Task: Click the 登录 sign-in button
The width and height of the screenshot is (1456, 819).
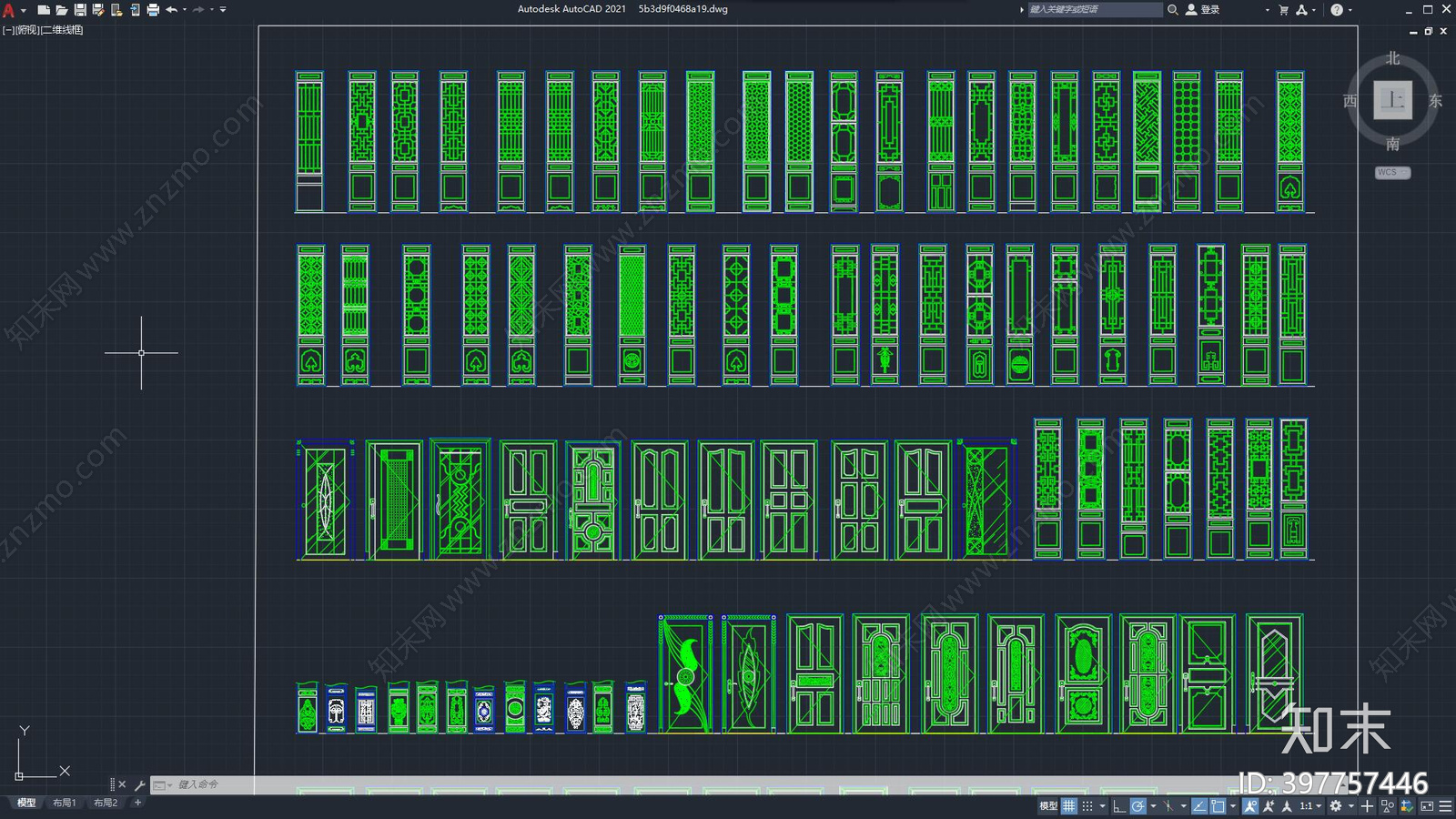Action: [1203, 9]
